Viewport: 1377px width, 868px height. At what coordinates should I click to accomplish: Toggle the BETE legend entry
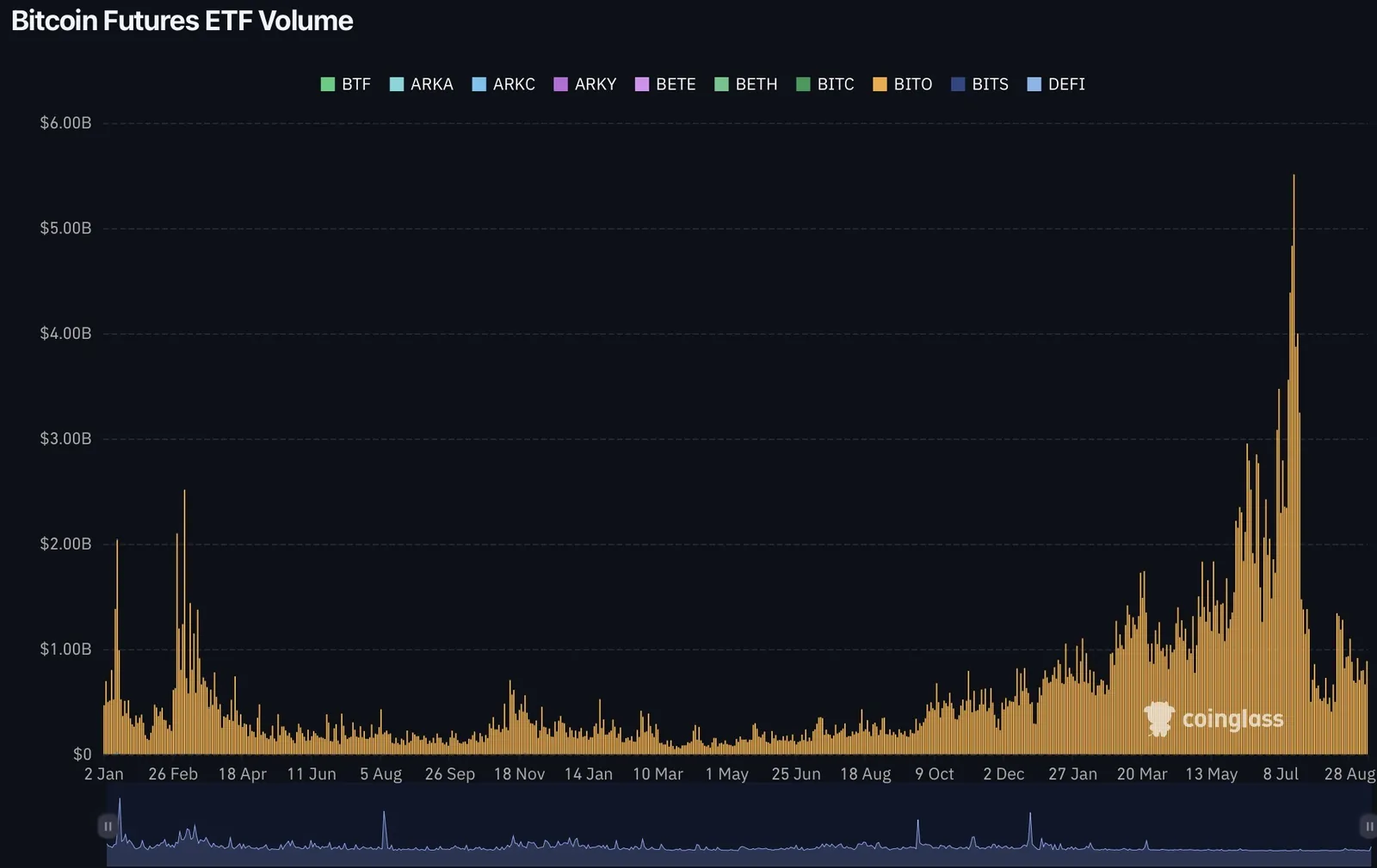point(665,84)
